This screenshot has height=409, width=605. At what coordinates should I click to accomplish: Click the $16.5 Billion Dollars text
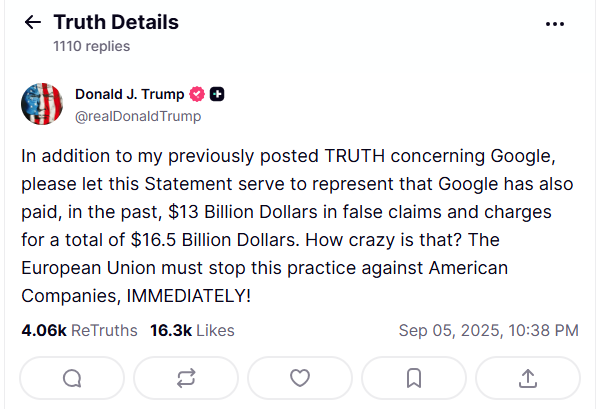pos(214,240)
